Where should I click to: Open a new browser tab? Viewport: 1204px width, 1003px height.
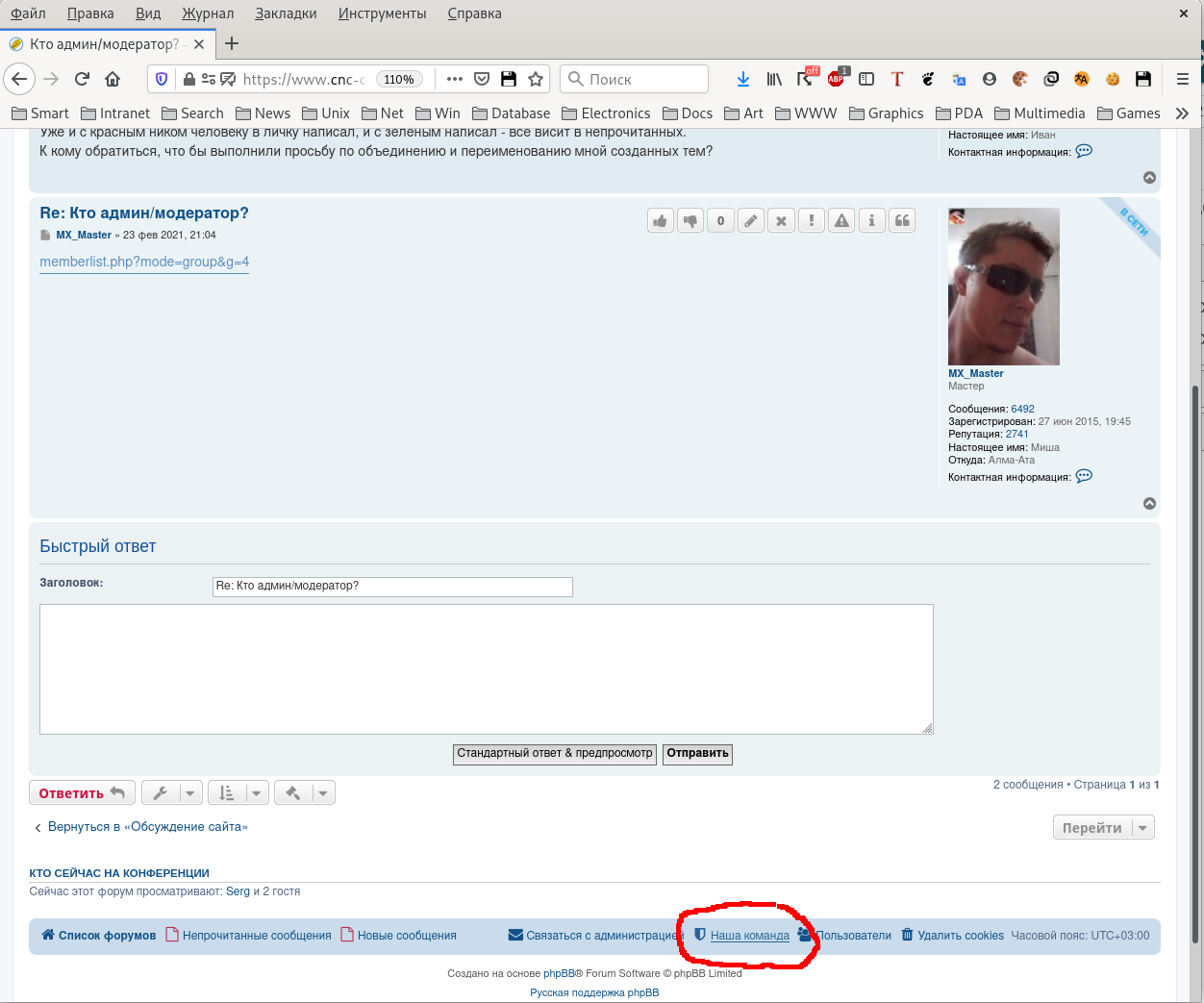232,43
